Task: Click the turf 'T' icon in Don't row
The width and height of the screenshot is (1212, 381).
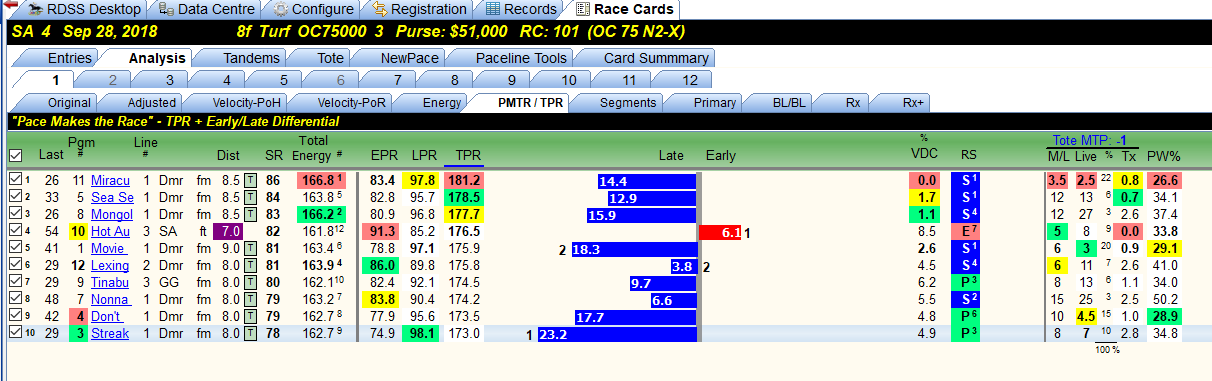Action: point(251,316)
